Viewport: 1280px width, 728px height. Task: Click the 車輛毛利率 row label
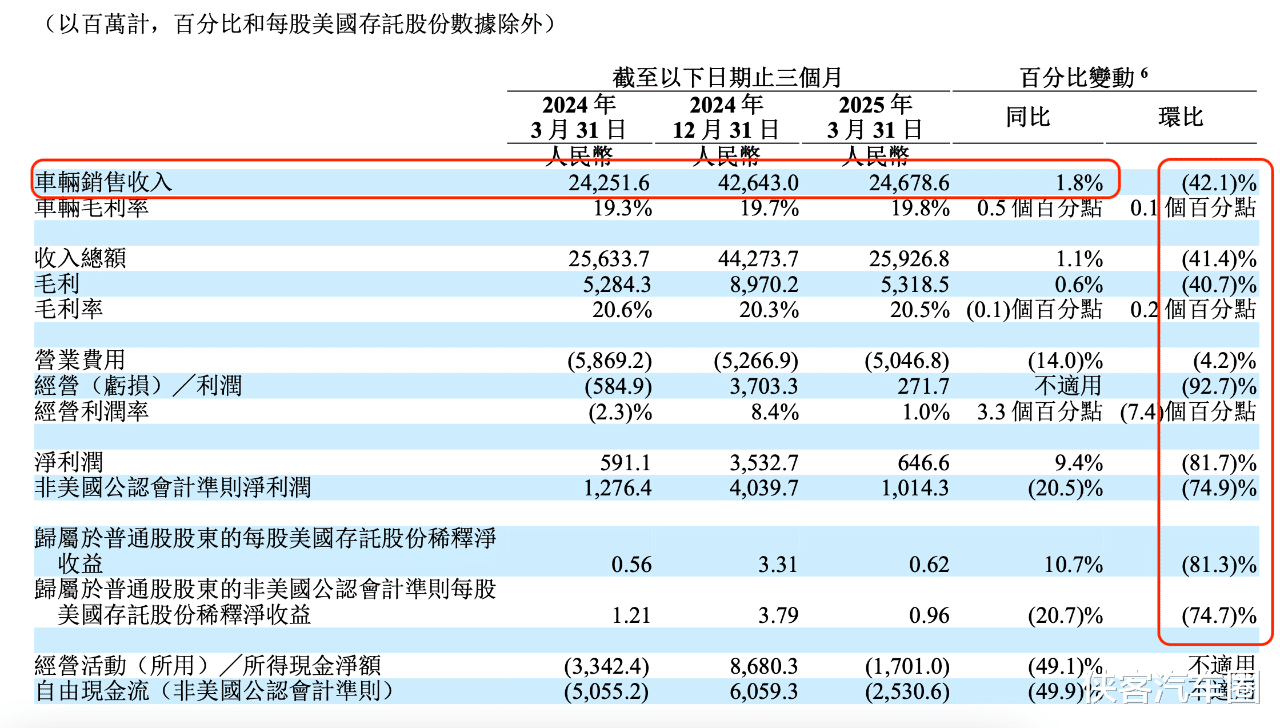(x=92, y=208)
